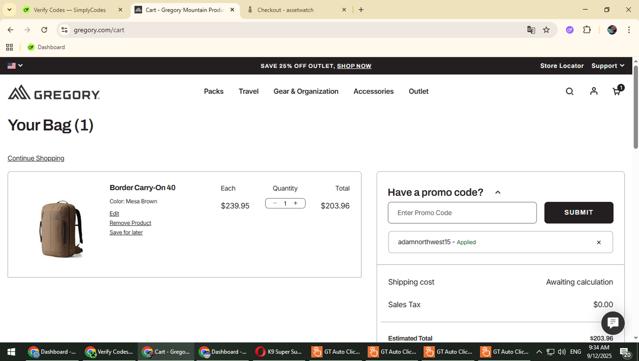
Task: Bookmark this page with star icon
Action: click(x=546, y=30)
